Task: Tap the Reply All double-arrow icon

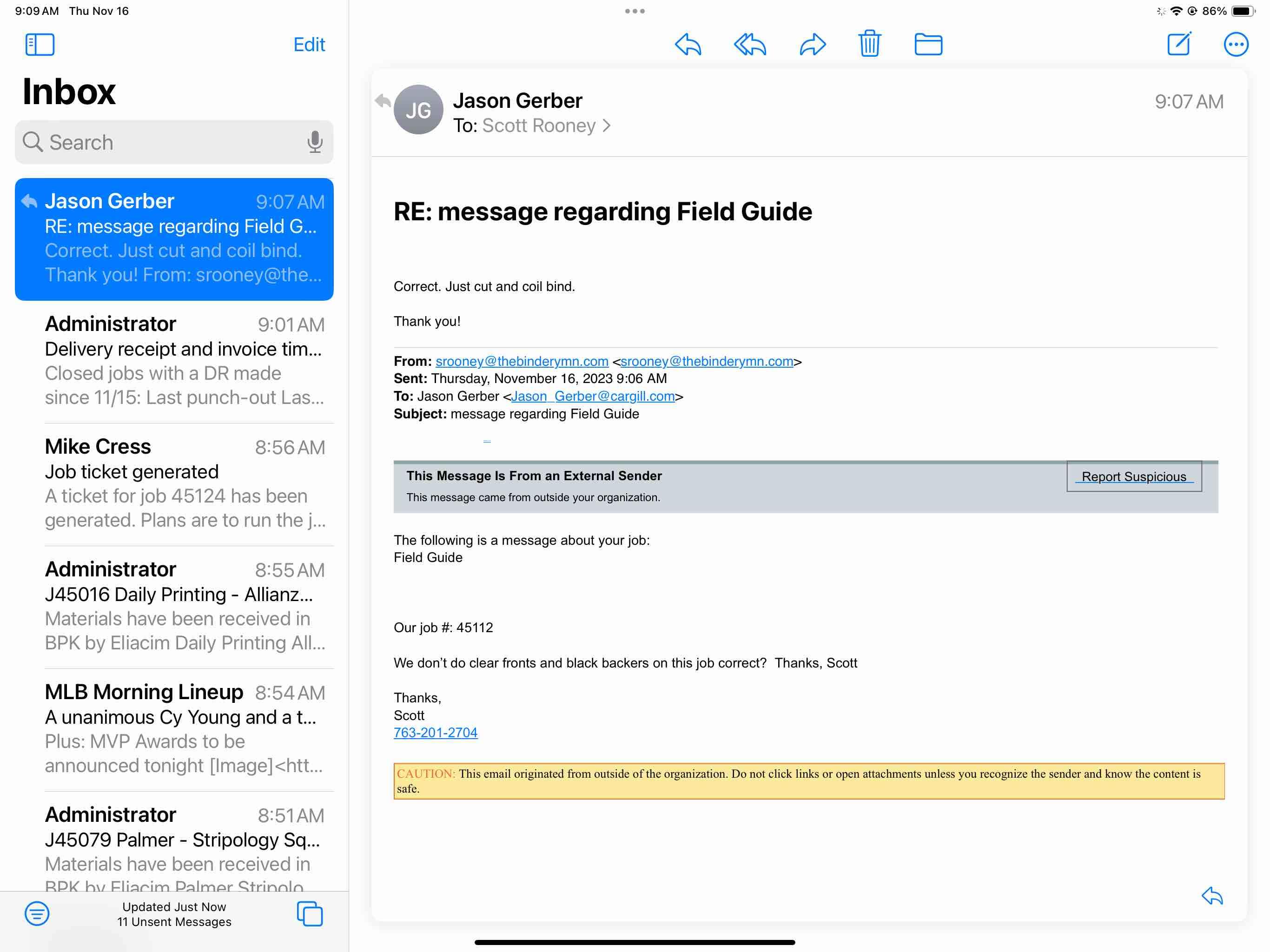Action: pos(750,44)
